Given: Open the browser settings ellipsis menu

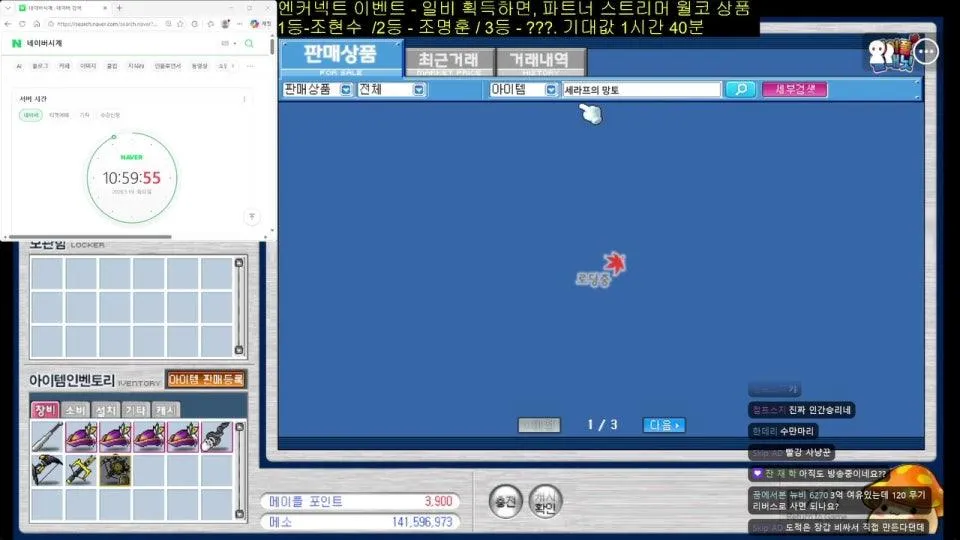Looking at the screenshot, I should pyautogui.click(x=239, y=24).
